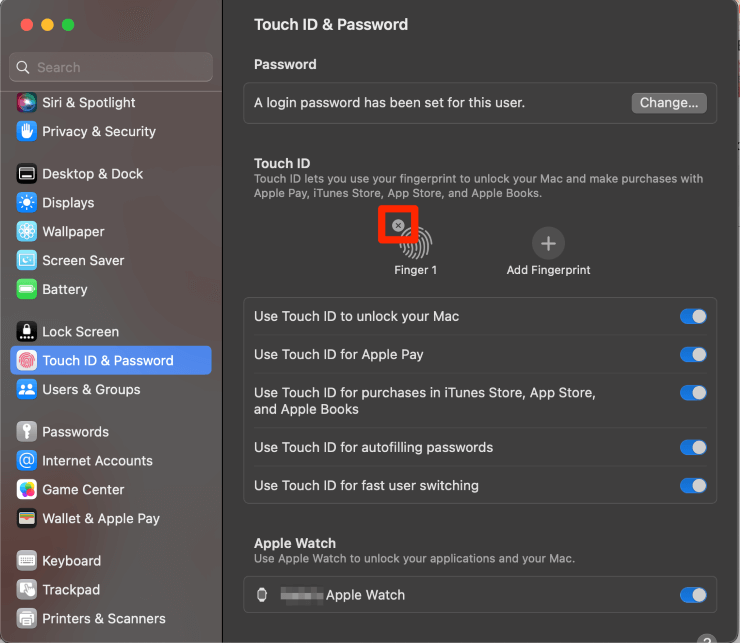
Task: Toggle Touch ID for fast user switching
Action: coord(693,485)
